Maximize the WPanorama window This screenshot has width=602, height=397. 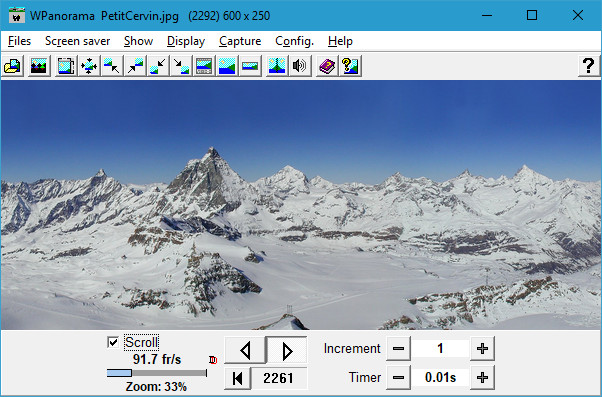point(532,15)
